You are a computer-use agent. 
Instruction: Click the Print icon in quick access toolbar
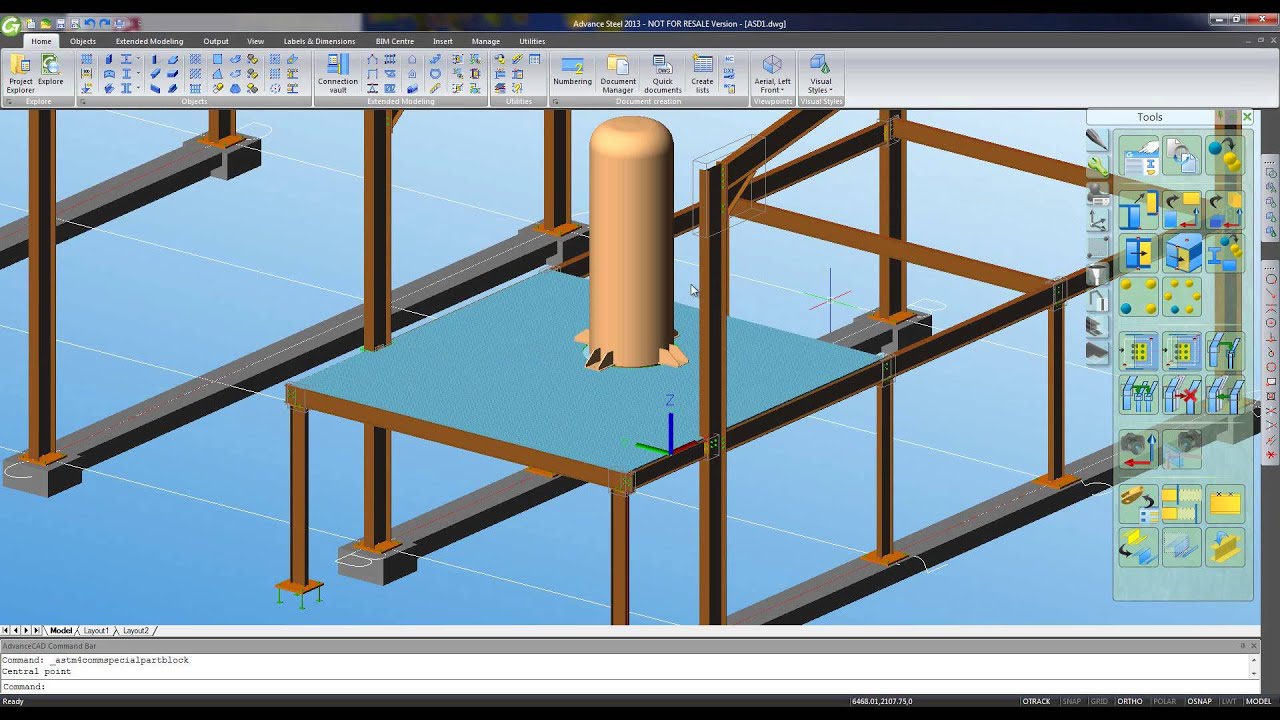pyautogui.click(x=120, y=23)
